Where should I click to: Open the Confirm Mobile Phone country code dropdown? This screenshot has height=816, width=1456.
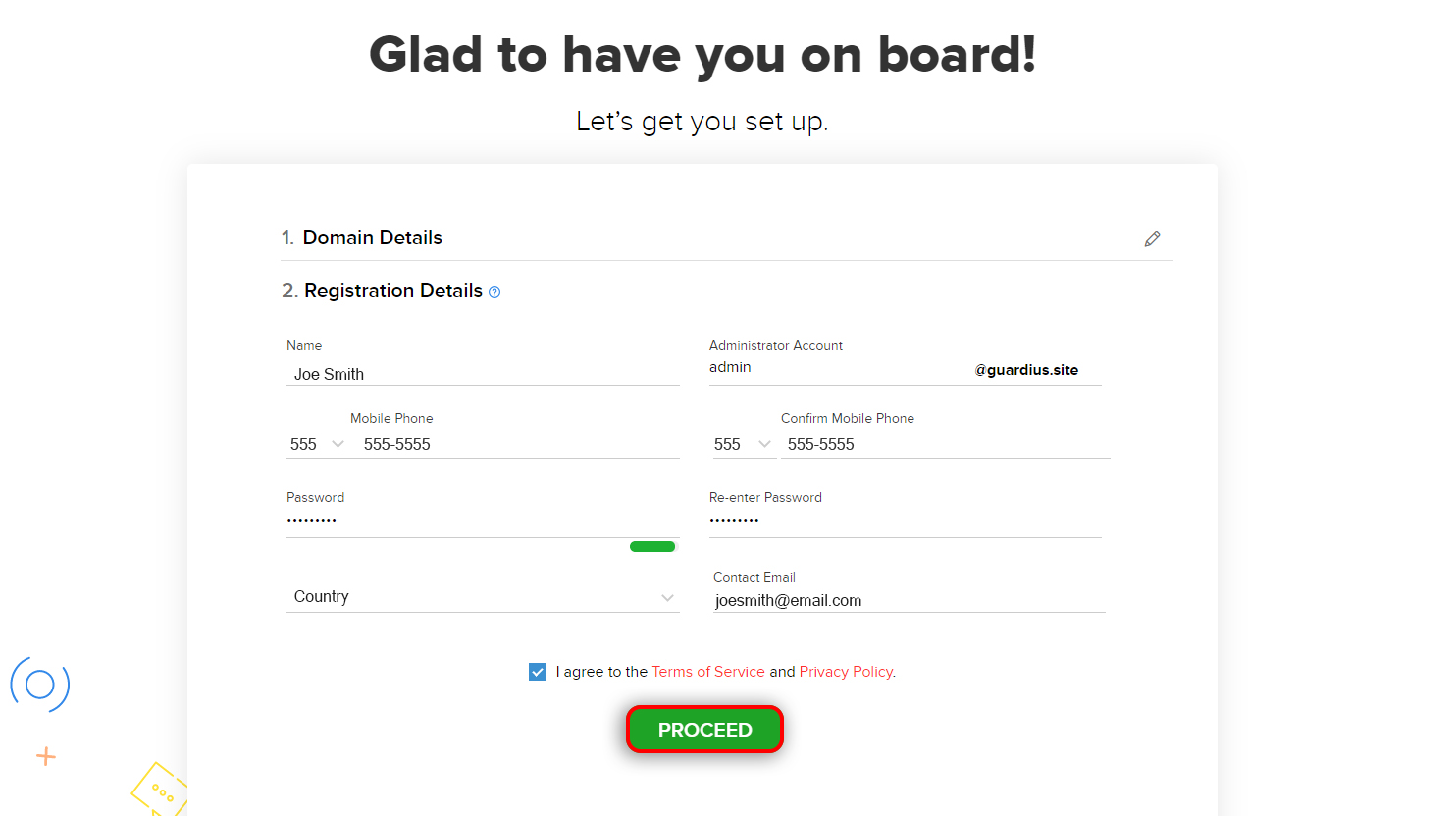[743, 444]
